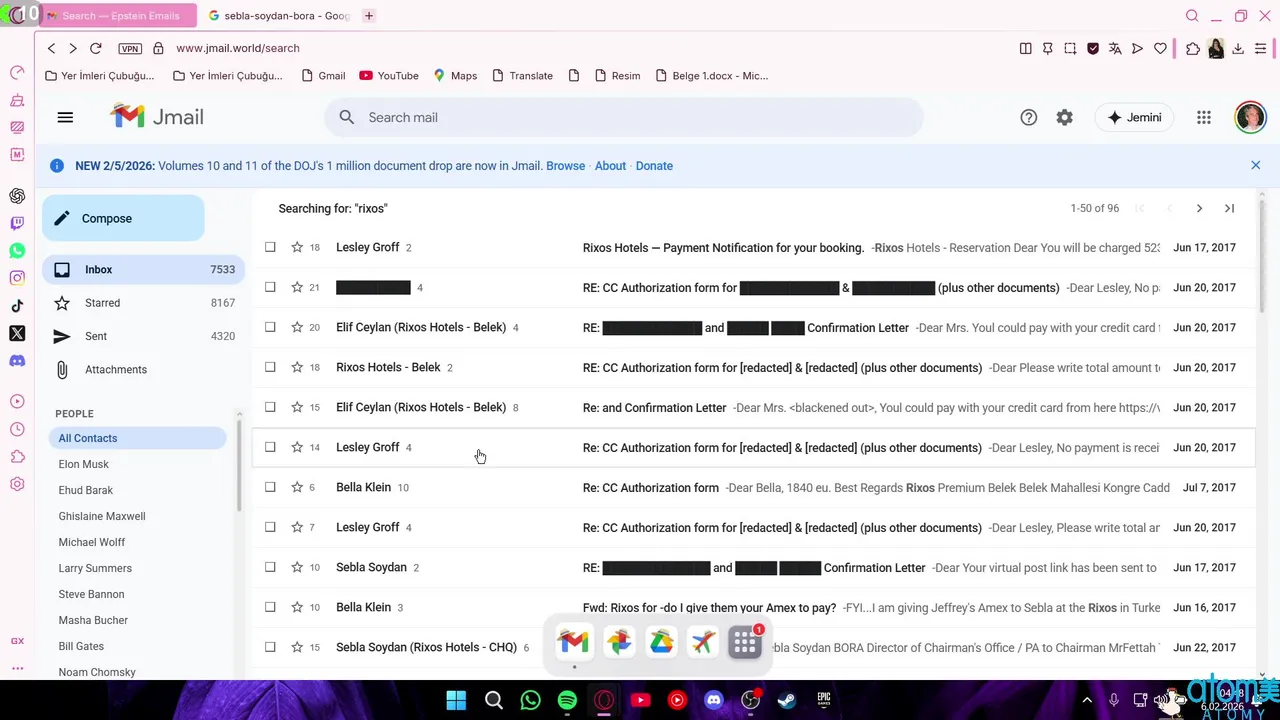1280x720 pixels.
Task: Open the Starred folder
Action: pyautogui.click(x=143, y=303)
